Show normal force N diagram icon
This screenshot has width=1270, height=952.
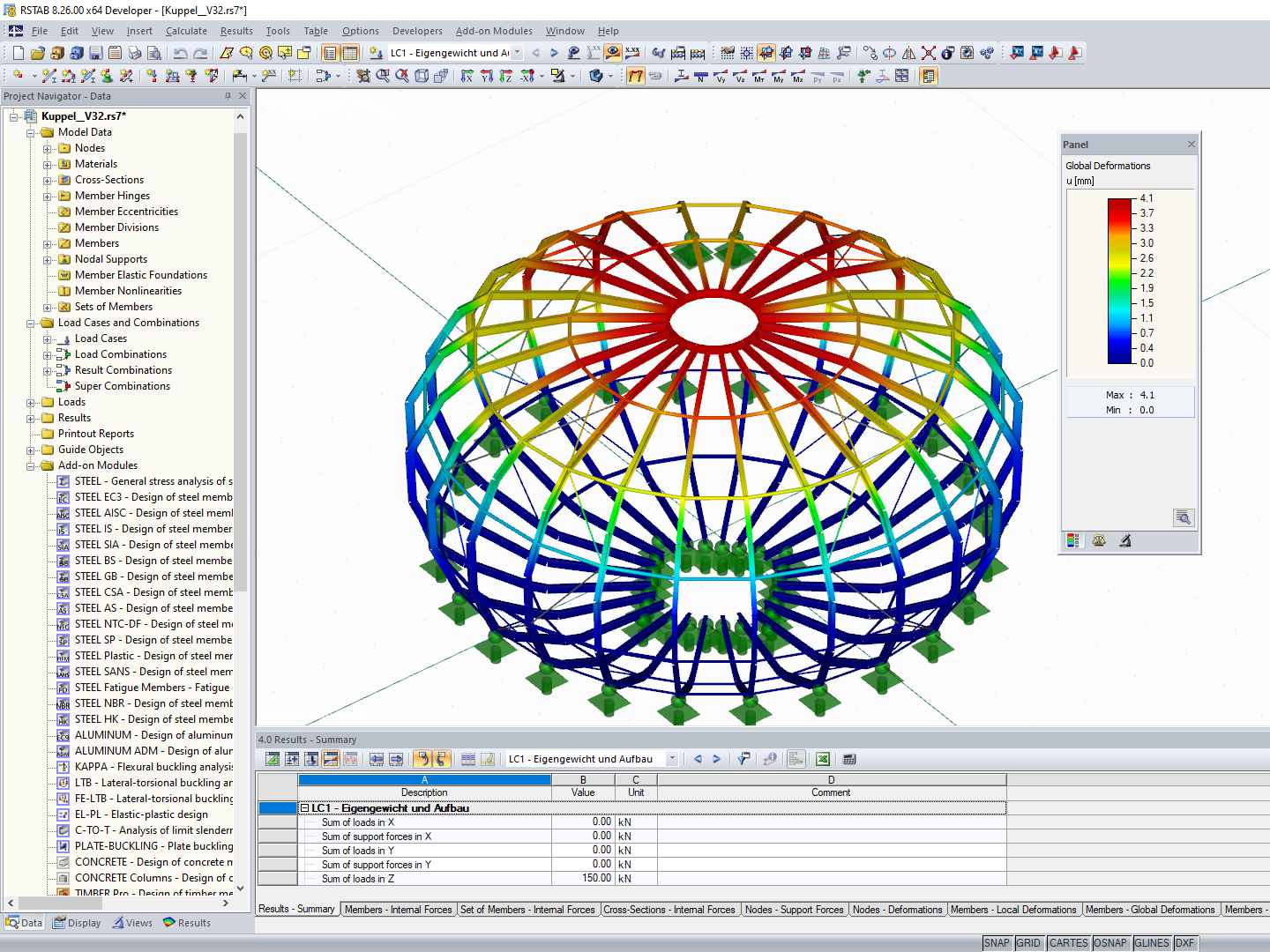click(x=701, y=76)
